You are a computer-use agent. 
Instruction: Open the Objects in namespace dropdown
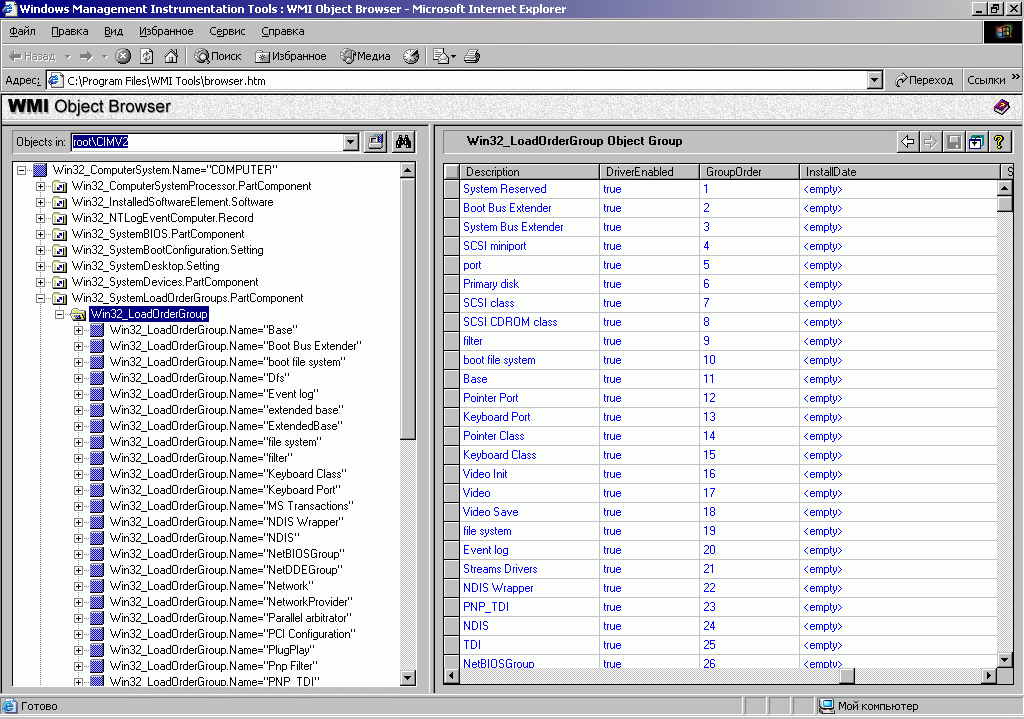[349, 141]
